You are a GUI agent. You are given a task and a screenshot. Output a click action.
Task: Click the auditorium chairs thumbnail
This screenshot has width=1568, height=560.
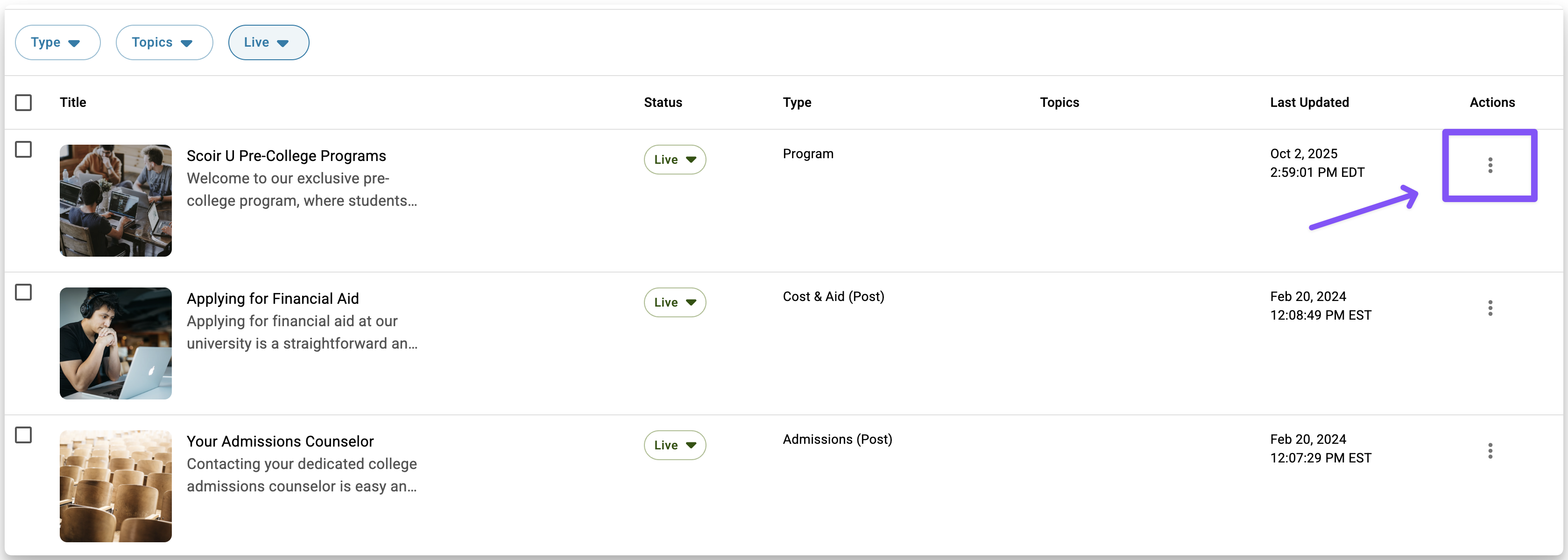tap(116, 486)
